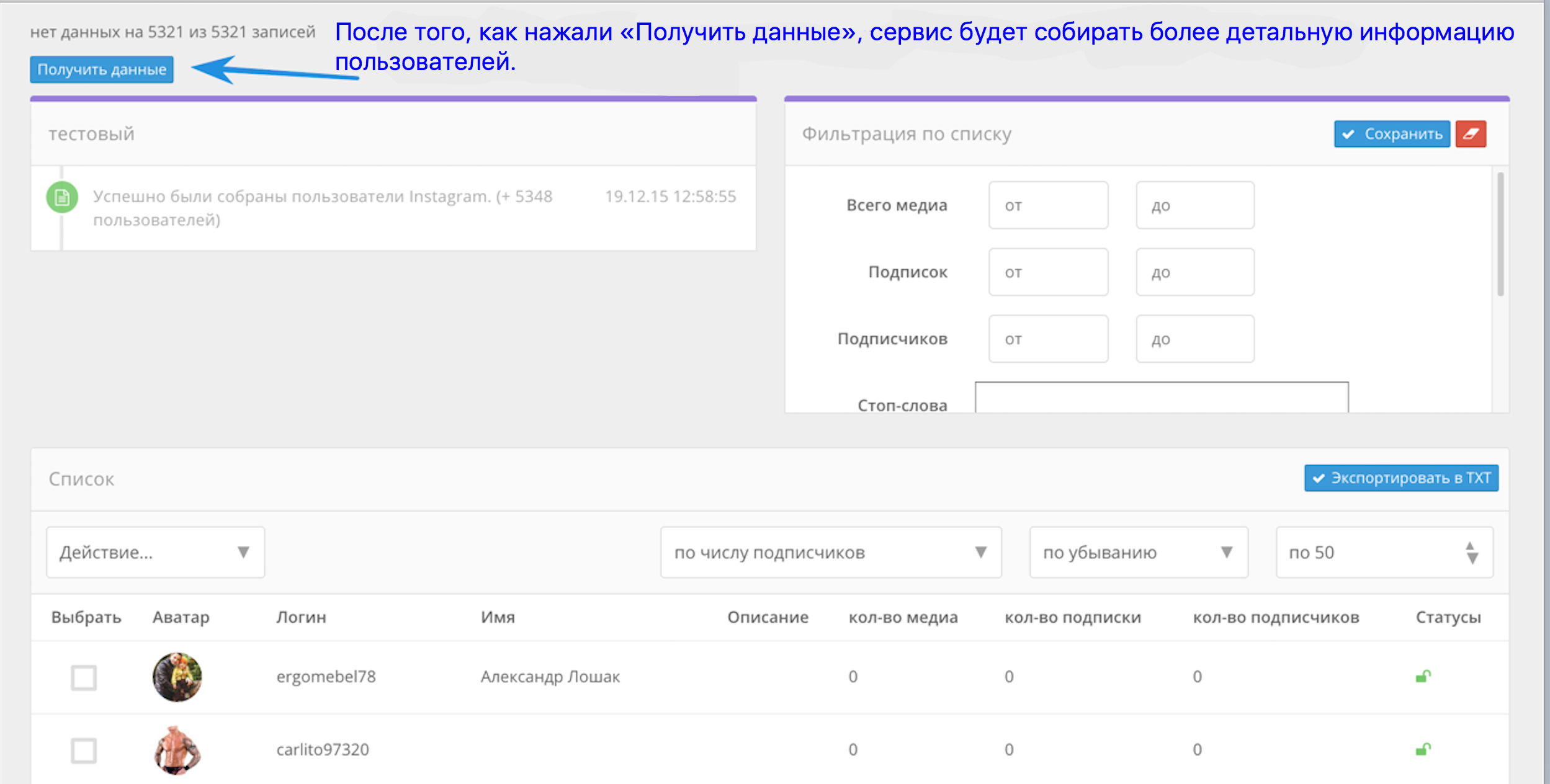Change page size with 'по 50' selector
The image size is (1550, 784).
(x=1384, y=552)
